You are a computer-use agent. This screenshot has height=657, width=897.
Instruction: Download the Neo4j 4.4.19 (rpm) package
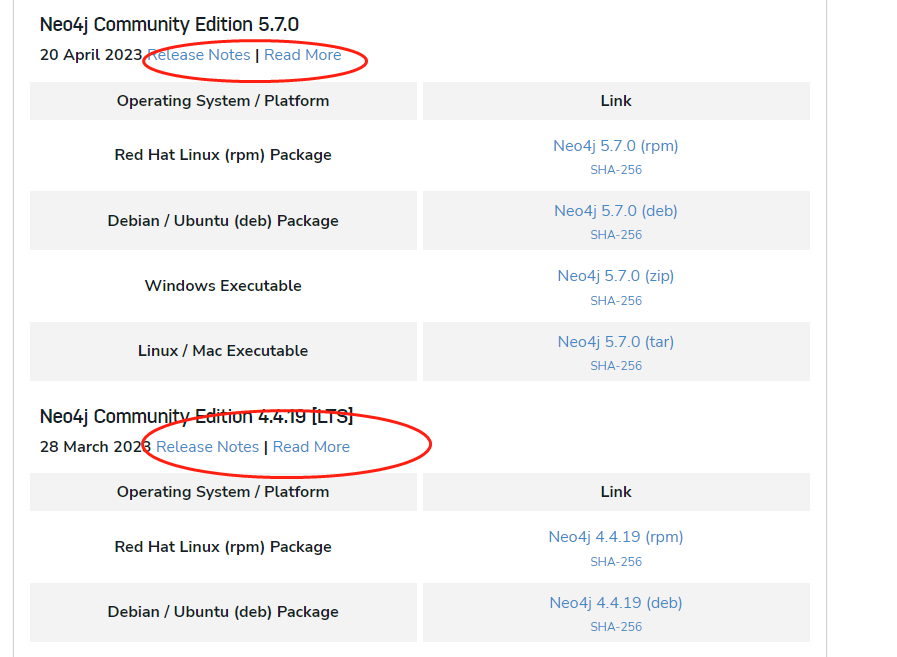[x=615, y=537]
